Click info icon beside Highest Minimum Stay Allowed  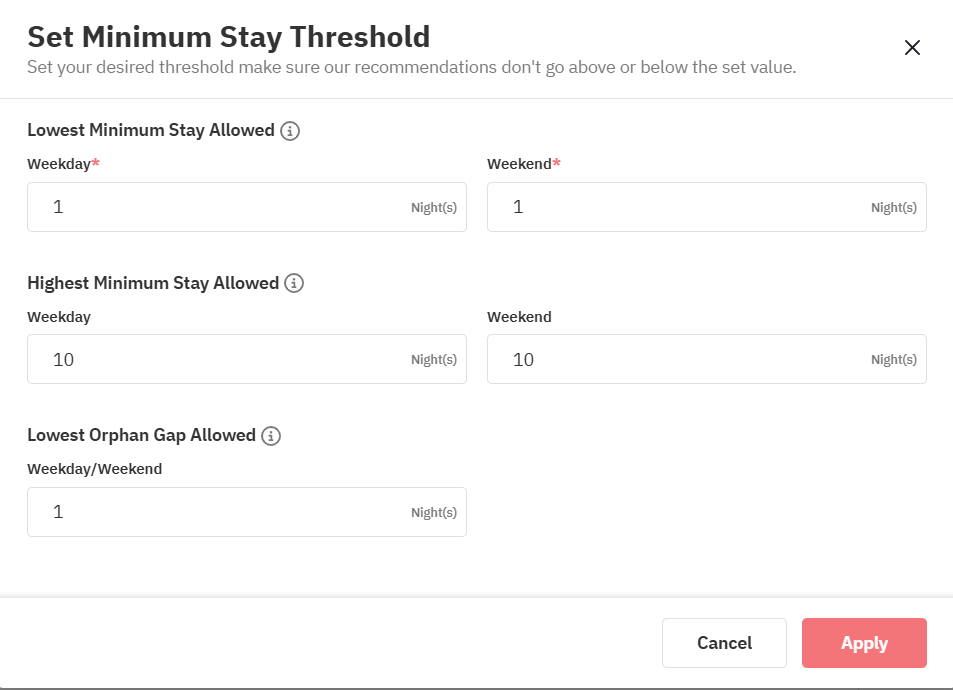pyautogui.click(x=294, y=283)
